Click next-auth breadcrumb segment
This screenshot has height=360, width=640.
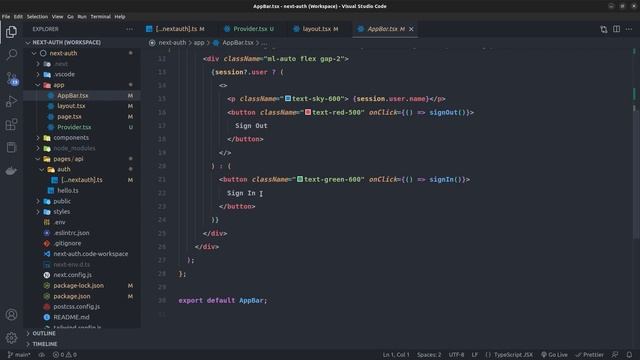172,42
